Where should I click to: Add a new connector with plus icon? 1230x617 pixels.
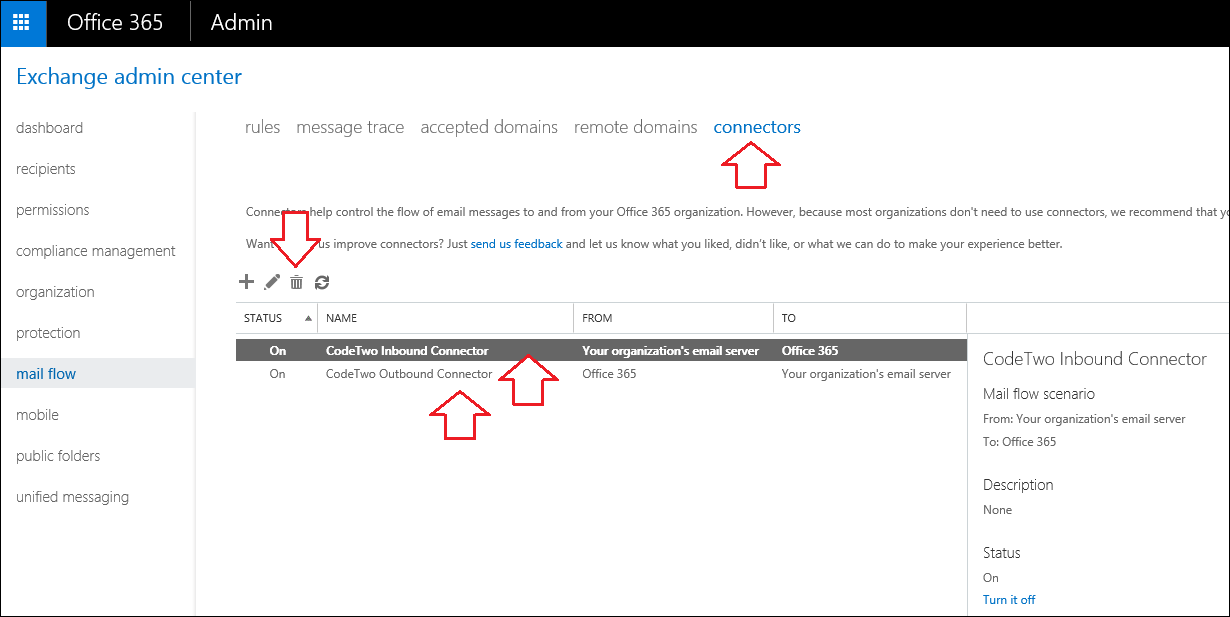[247, 282]
